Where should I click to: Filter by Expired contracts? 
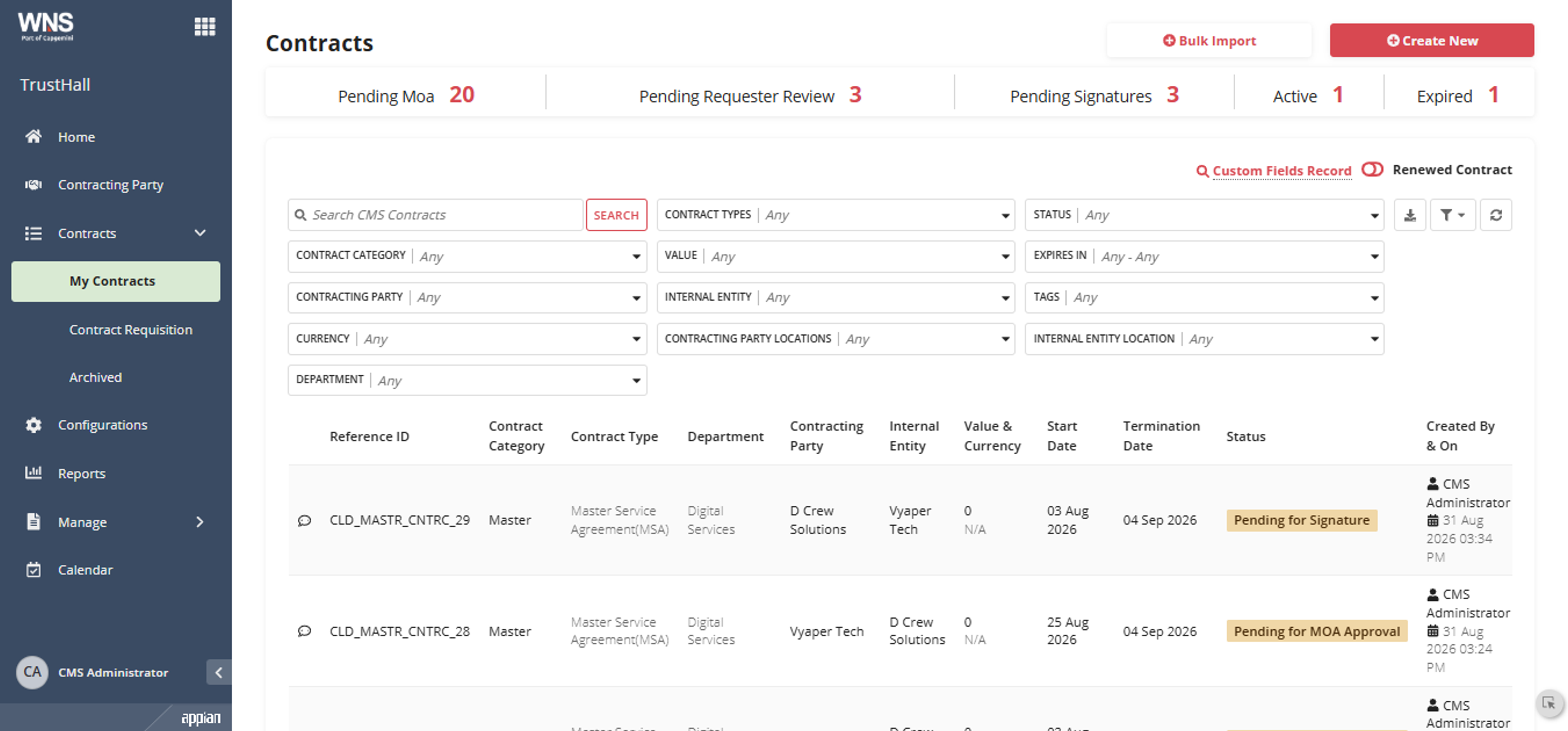pos(1458,96)
